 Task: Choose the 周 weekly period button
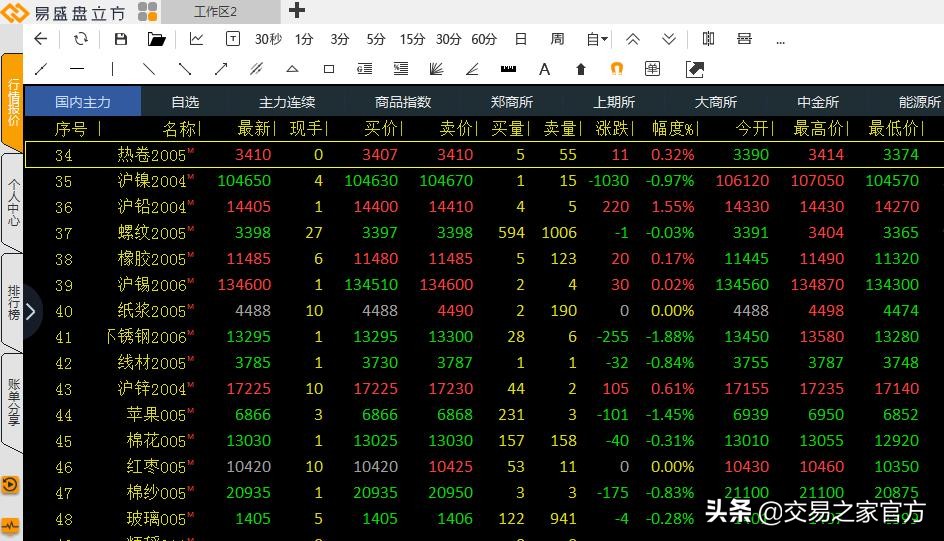[x=557, y=39]
